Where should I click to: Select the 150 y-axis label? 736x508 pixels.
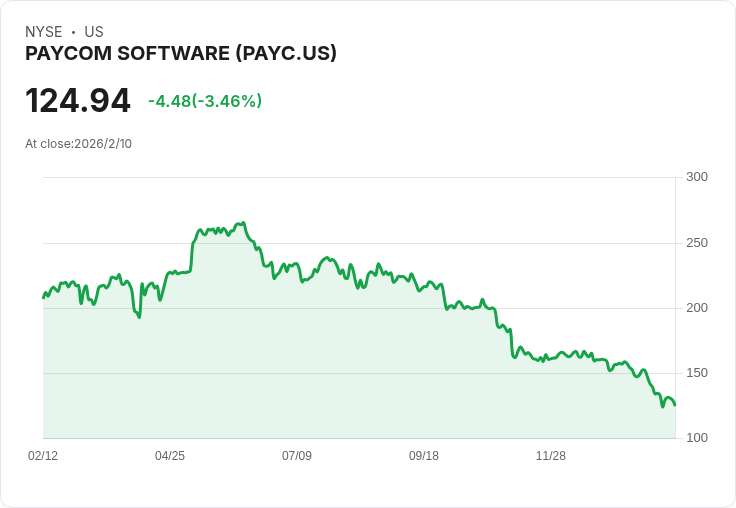coord(697,373)
